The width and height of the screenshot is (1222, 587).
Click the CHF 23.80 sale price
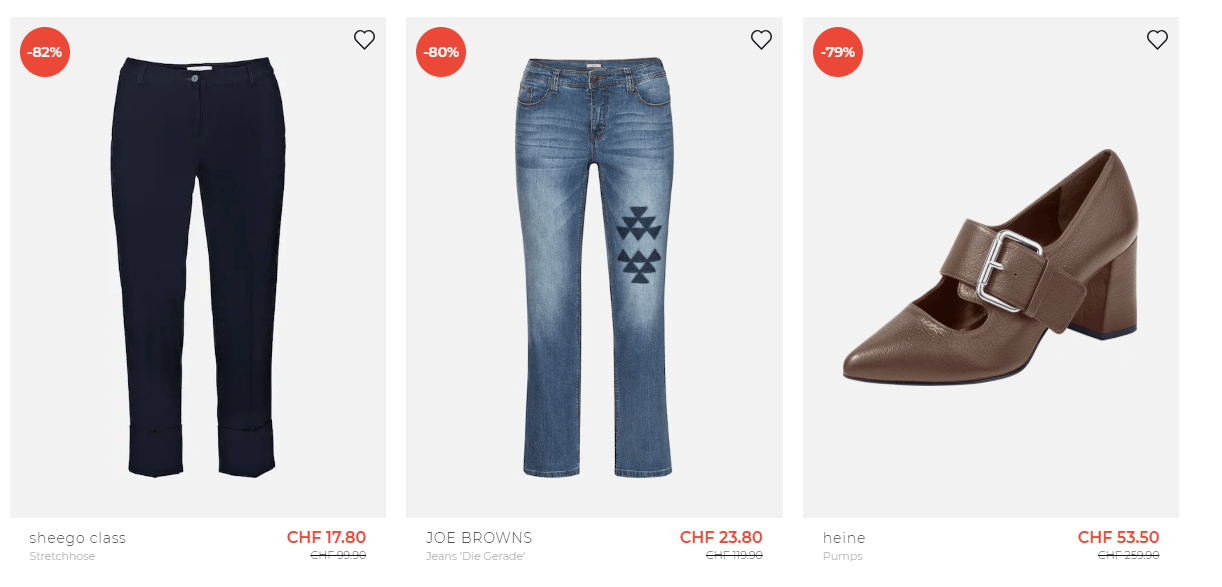pyautogui.click(x=721, y=537)
